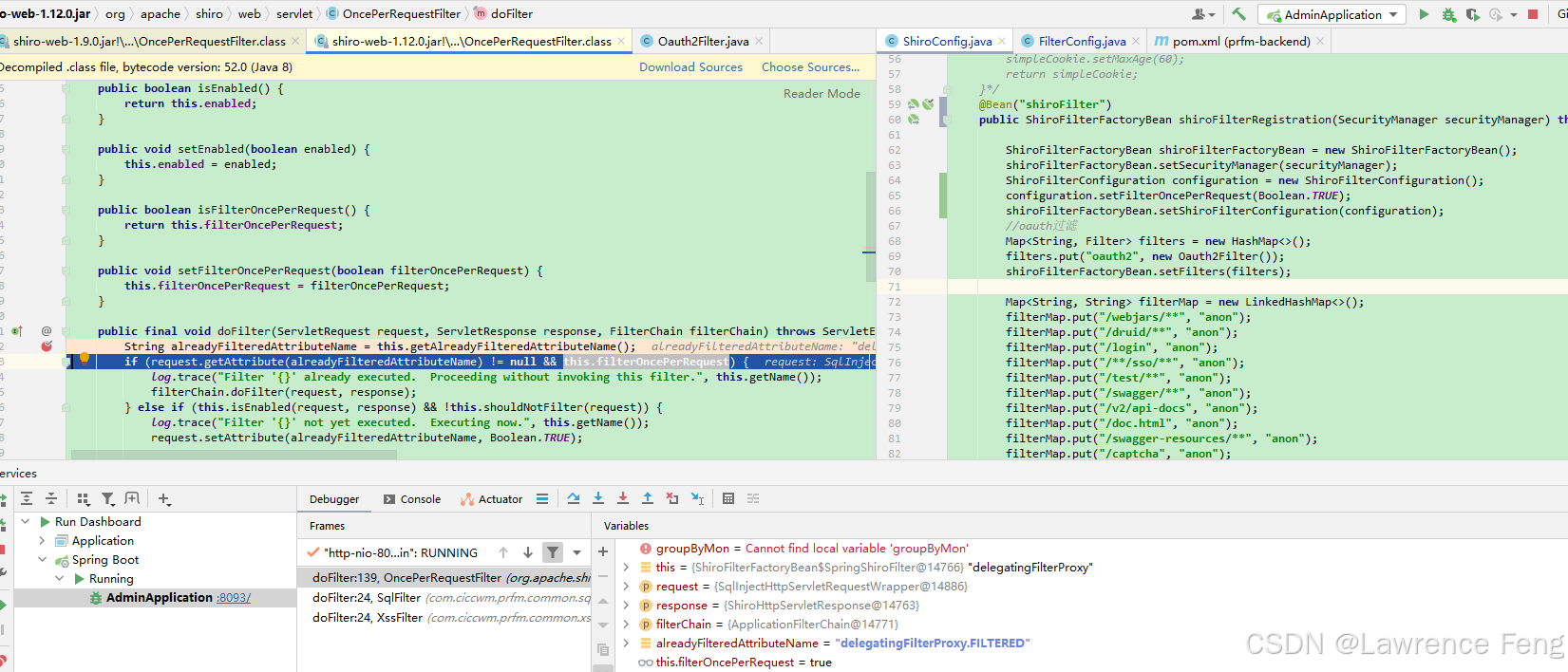The width and height of the screenshot is (1568, 672).
Task: Click the red Force Step Into icon
Action: click(623, 498)
